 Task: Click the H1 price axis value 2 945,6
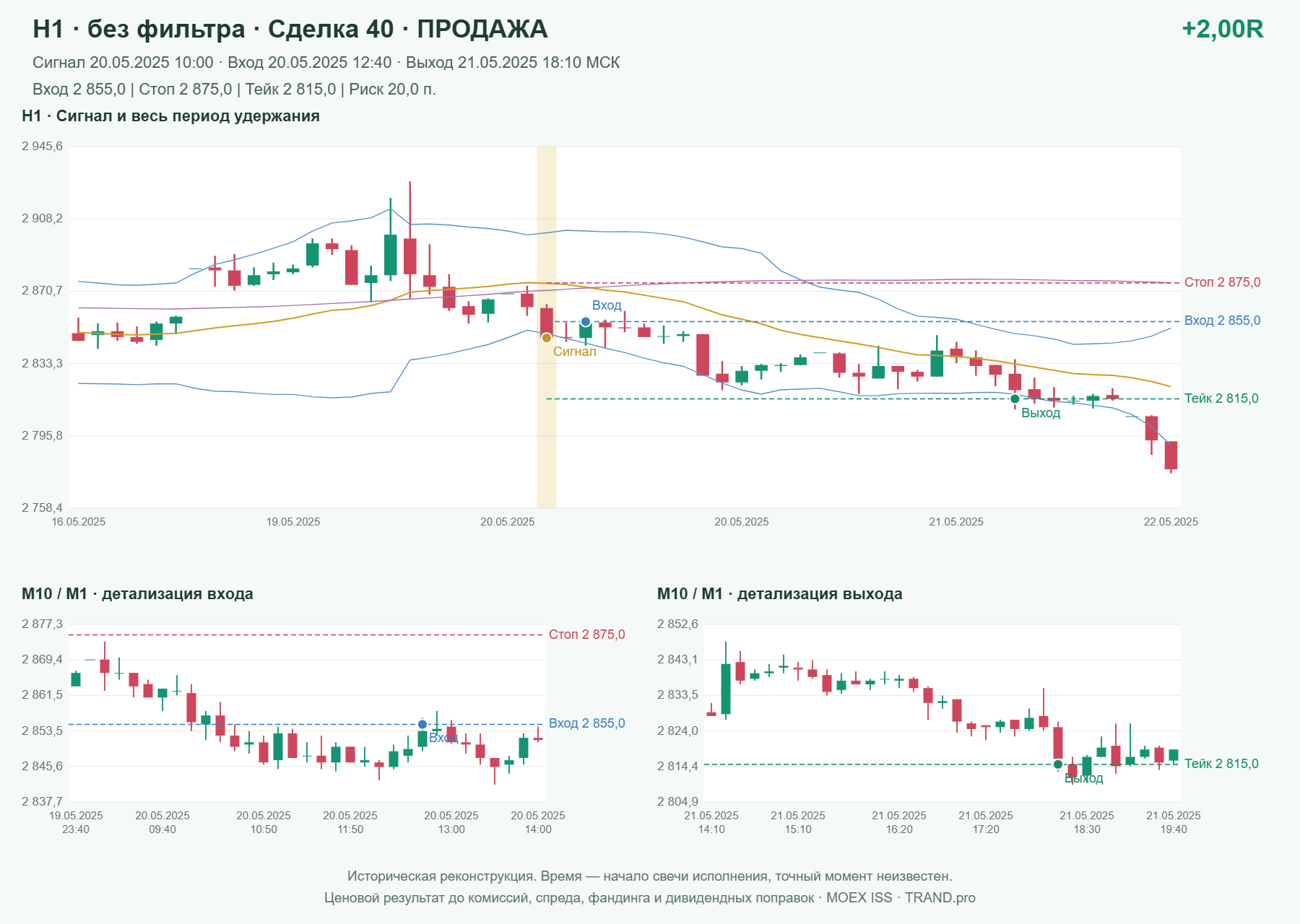pos(42,147)
